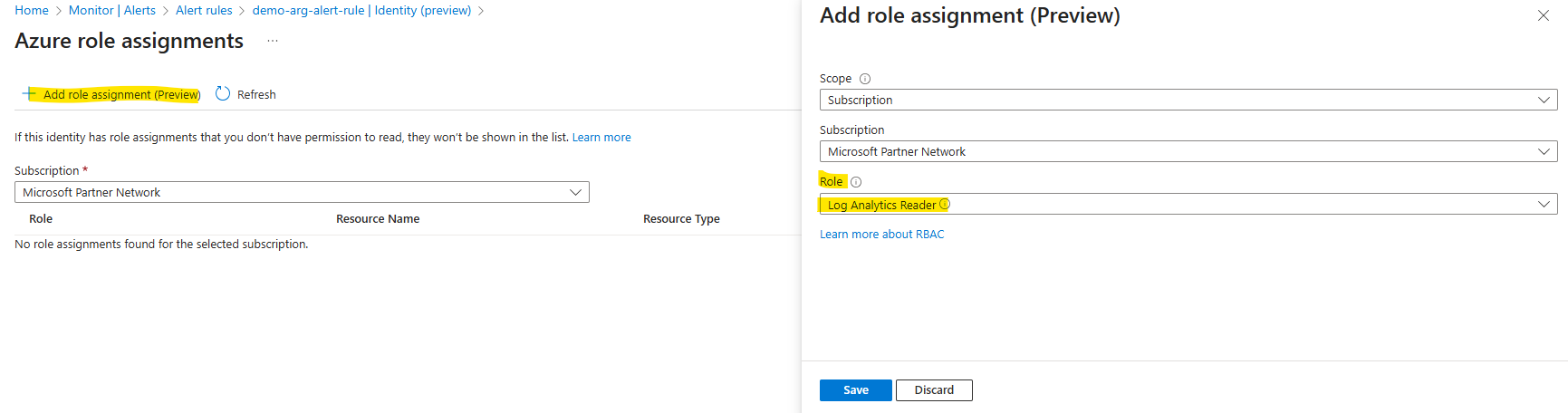This screenshot has width=1568, height=413.
Task: Close the Add role assignment panel
Action: tap(1544, 15)
